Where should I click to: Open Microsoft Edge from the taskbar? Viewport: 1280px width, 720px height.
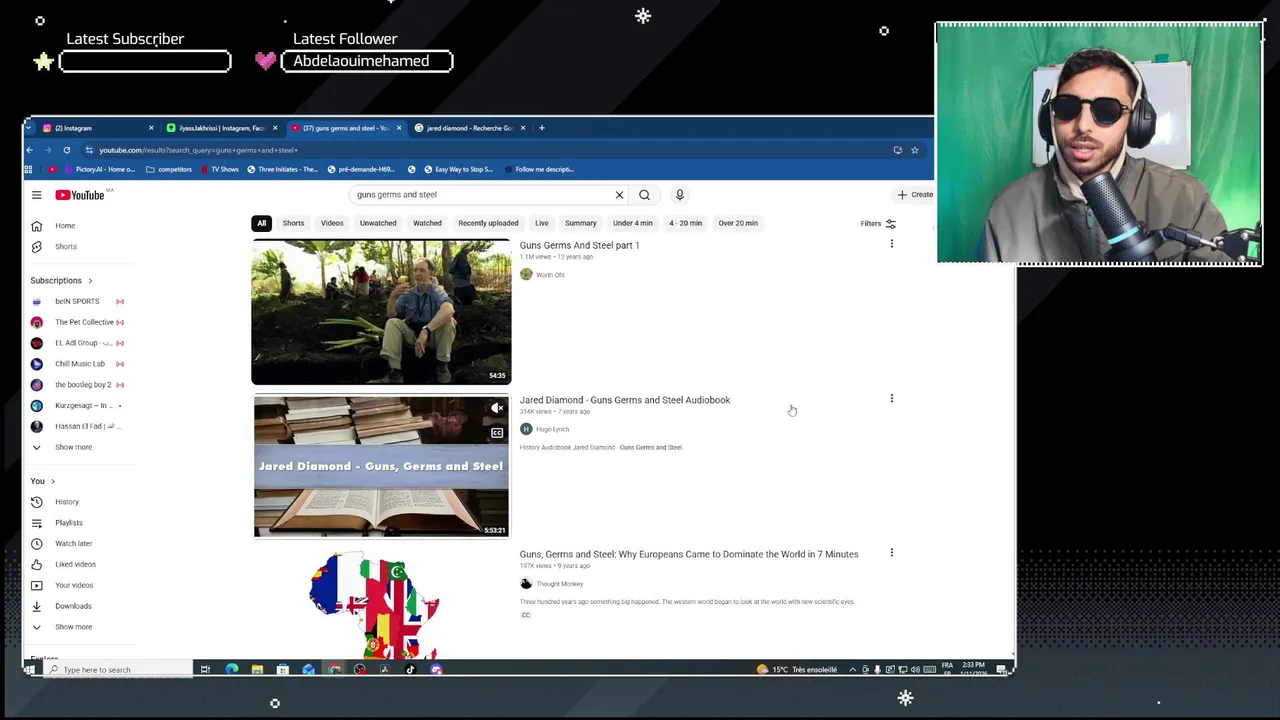[x=232, y=670]
